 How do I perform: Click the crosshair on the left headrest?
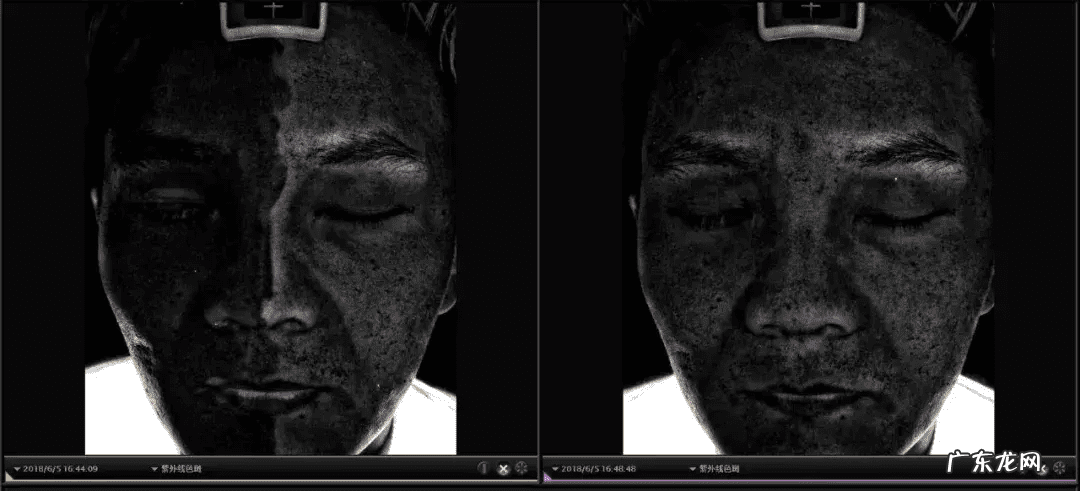(x=272, y=8)
